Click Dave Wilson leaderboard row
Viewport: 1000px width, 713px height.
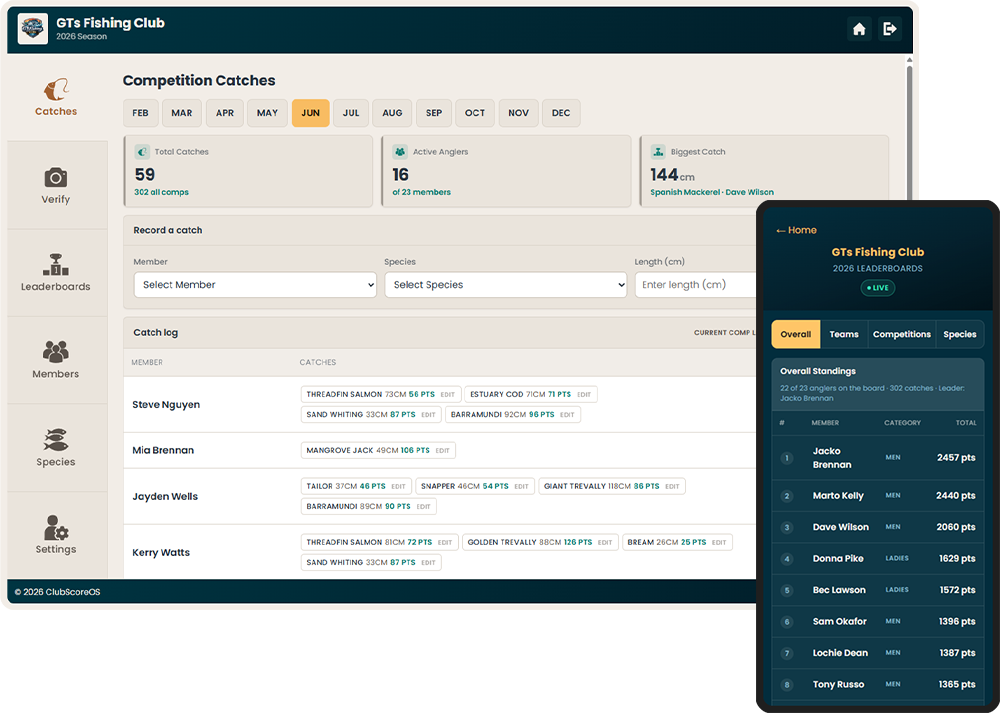pos(878,527)
